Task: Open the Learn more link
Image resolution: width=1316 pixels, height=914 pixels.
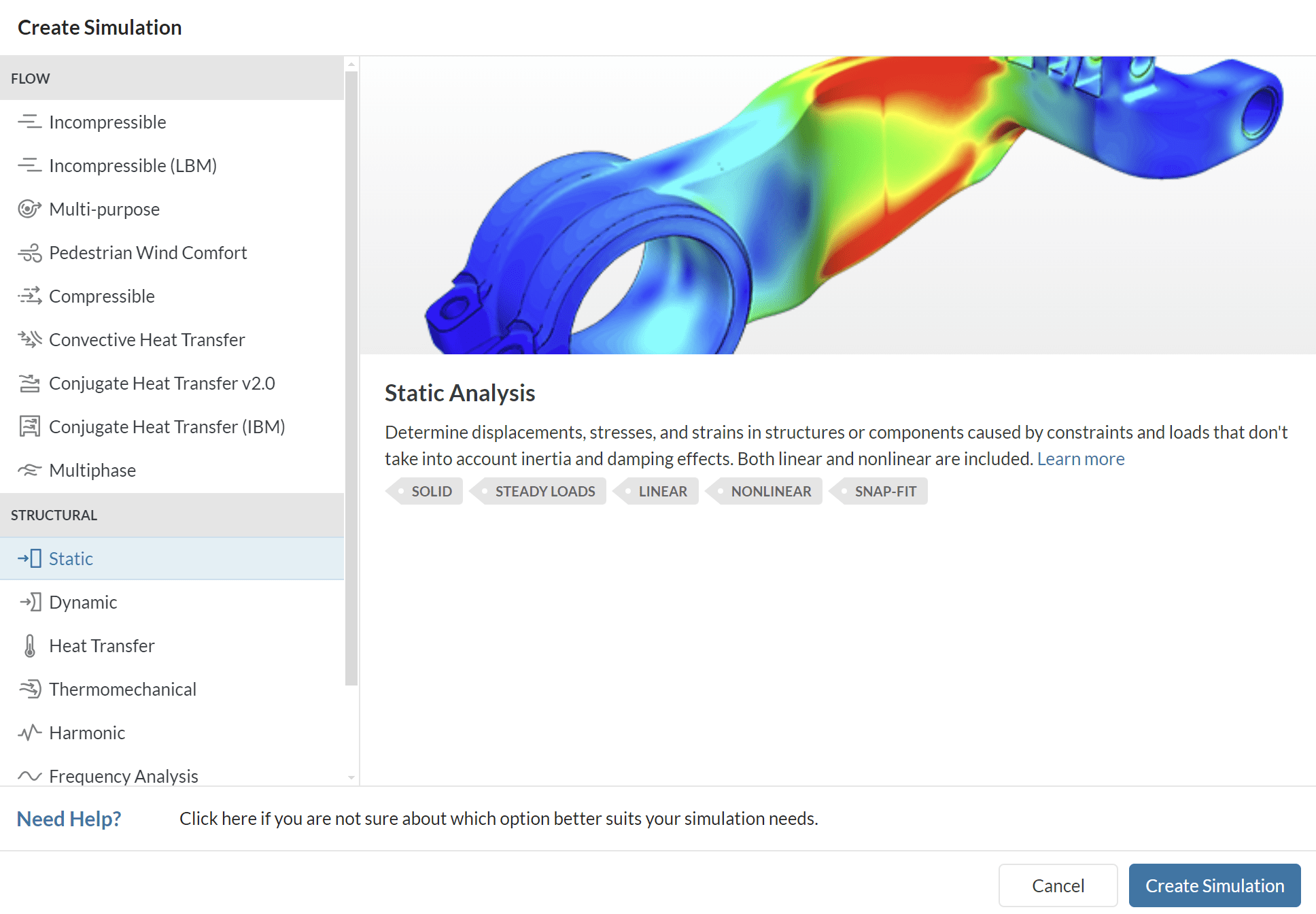Action: tap(1080, 459)
